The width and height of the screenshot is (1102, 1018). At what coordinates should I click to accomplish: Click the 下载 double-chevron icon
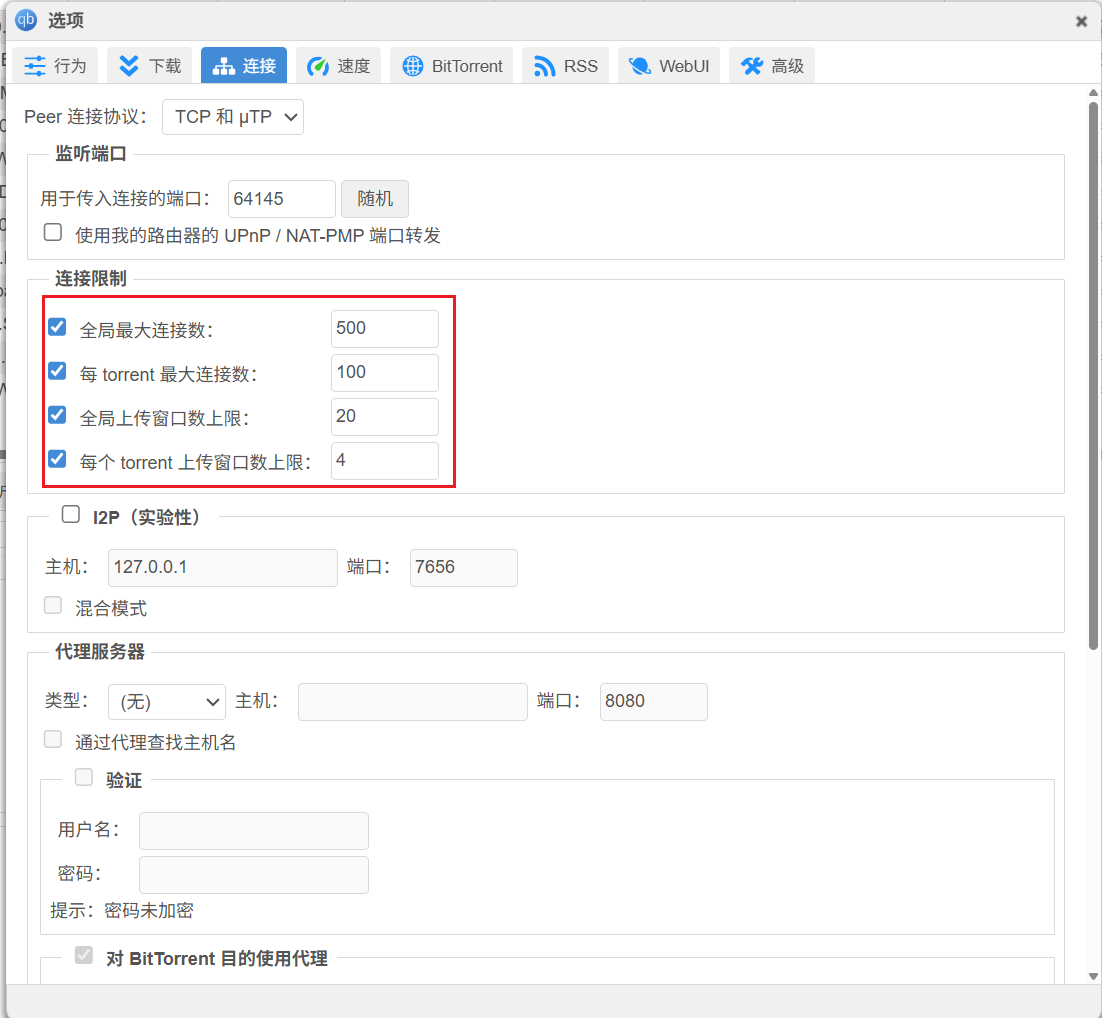pos(129,66)
